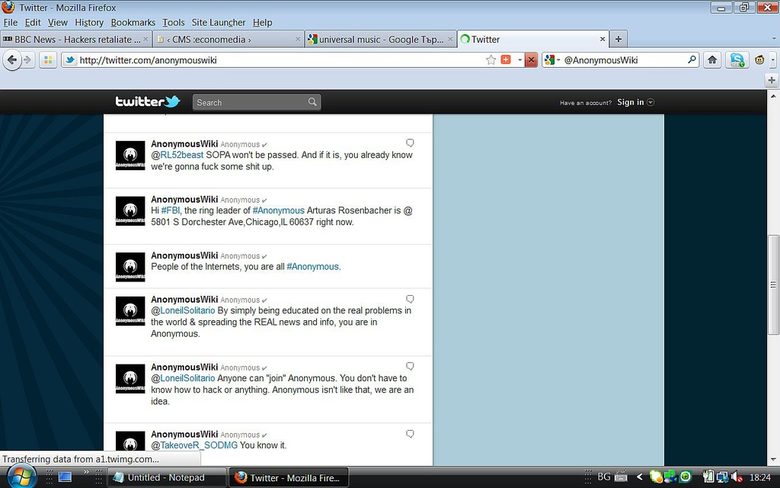The width and height of the screenshot is (780, 488).
Task: Open the Help menu
Action: click(262, 22)
